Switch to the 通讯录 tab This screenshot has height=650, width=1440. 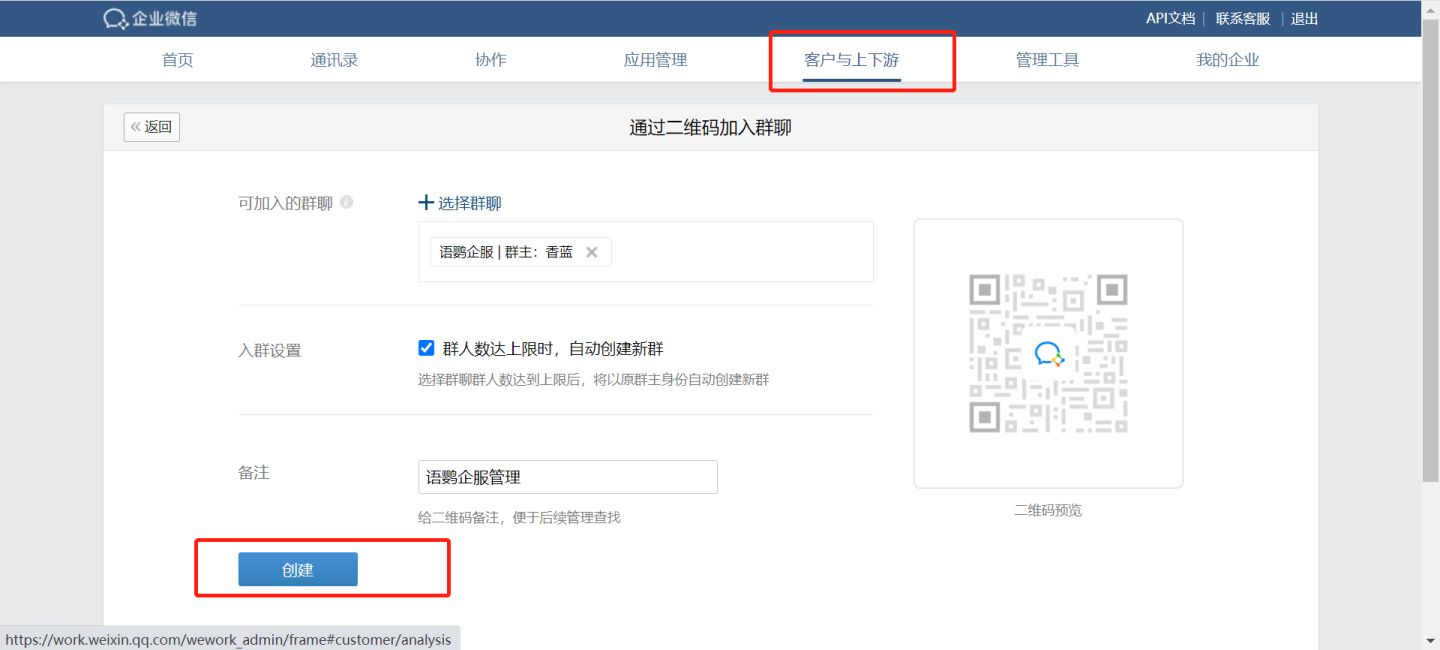334,60
